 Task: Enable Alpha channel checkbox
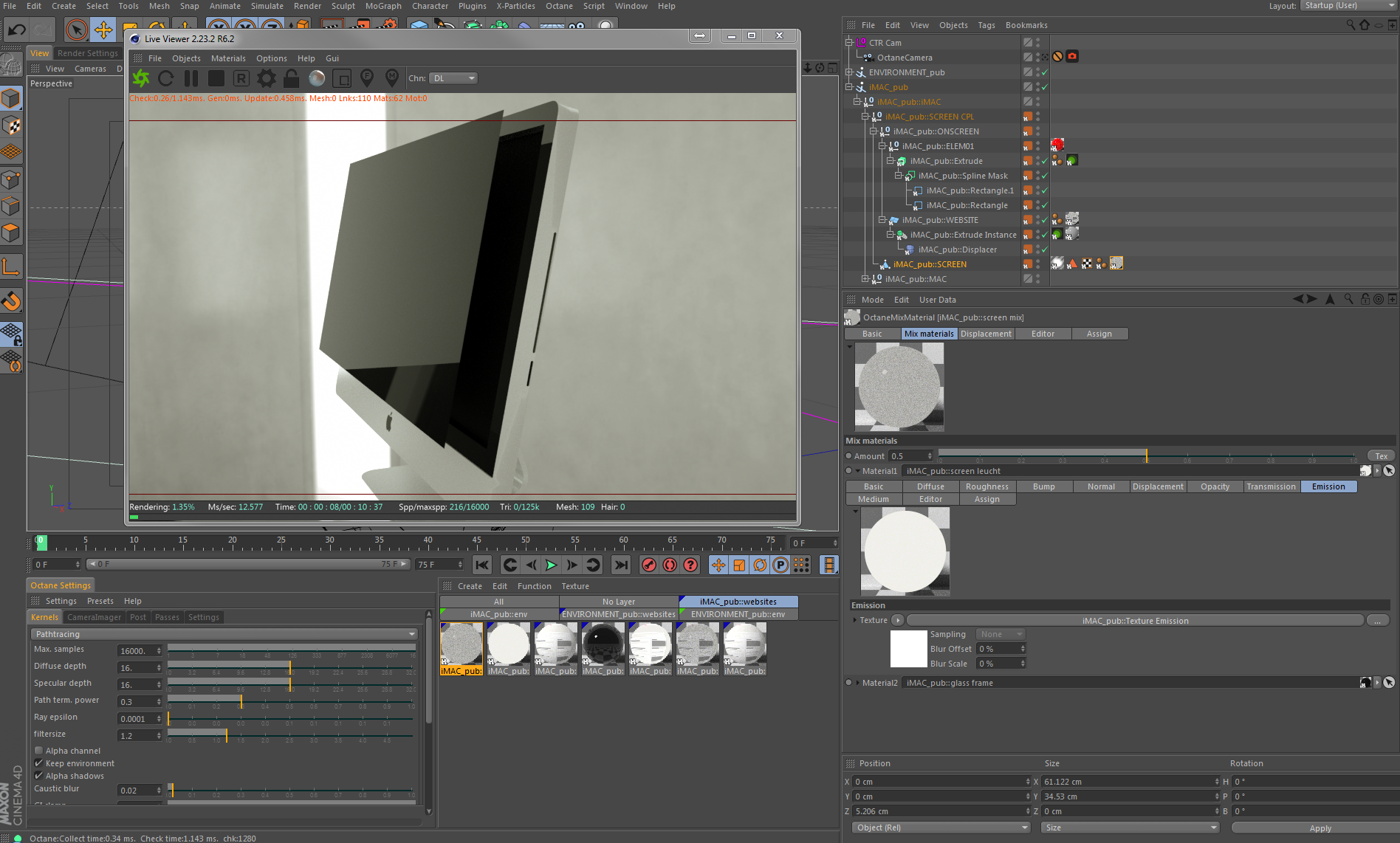pos(38,751)
